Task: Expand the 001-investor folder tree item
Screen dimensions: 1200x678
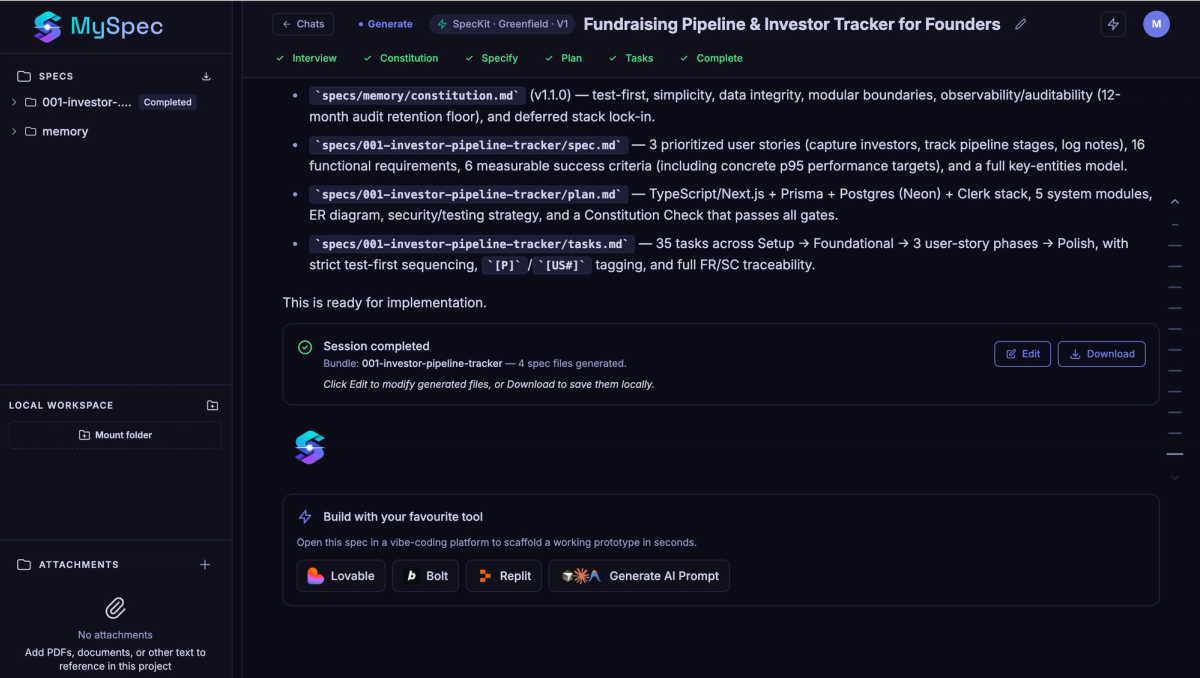Action: 14,102
